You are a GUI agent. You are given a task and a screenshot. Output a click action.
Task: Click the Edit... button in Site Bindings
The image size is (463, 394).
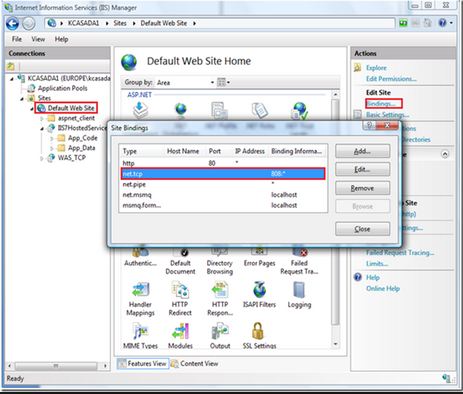[x=362, y=170]
